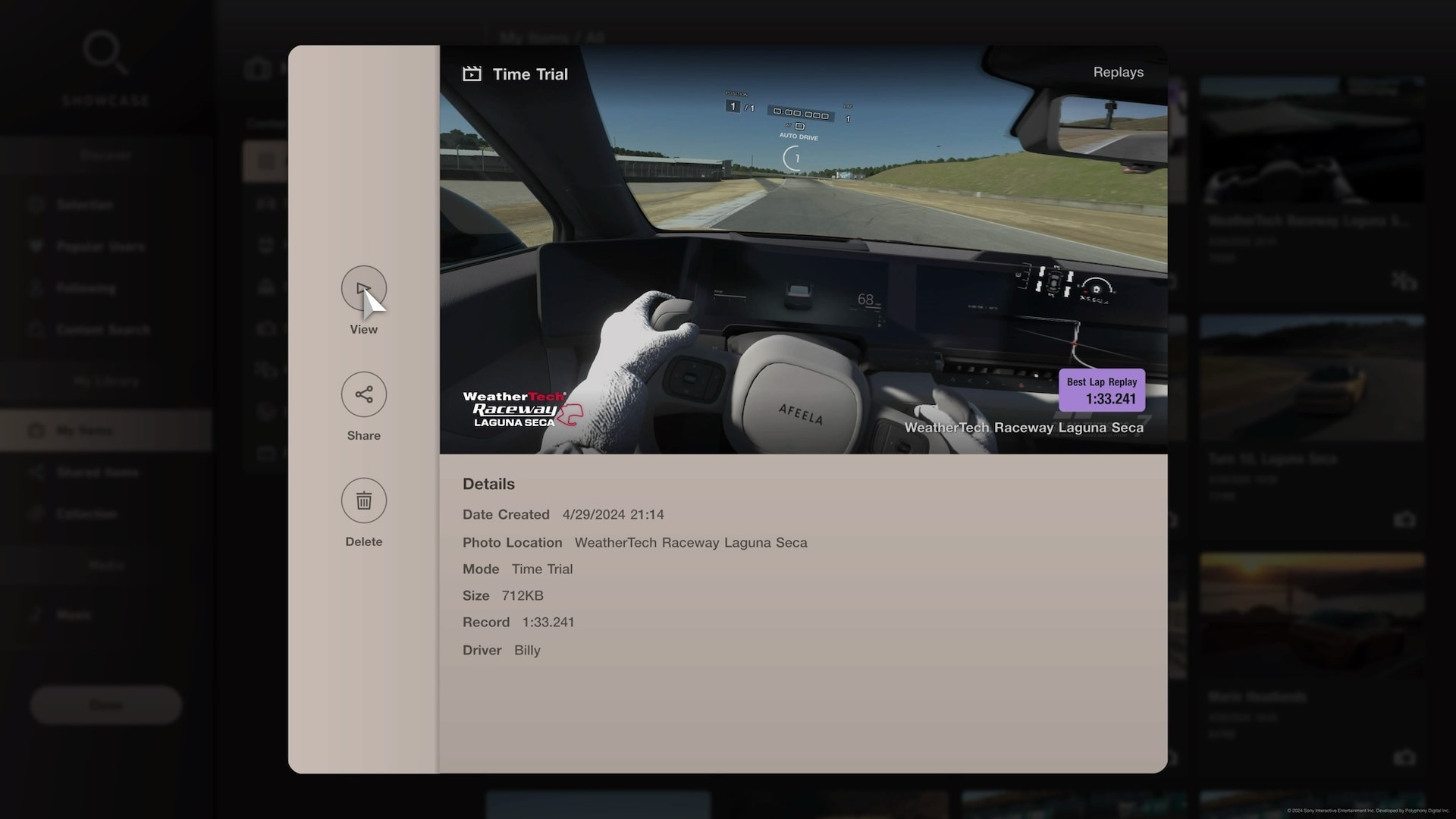Select the Date Created value 4/29/2024 21:14

click(x=613, y=514)
